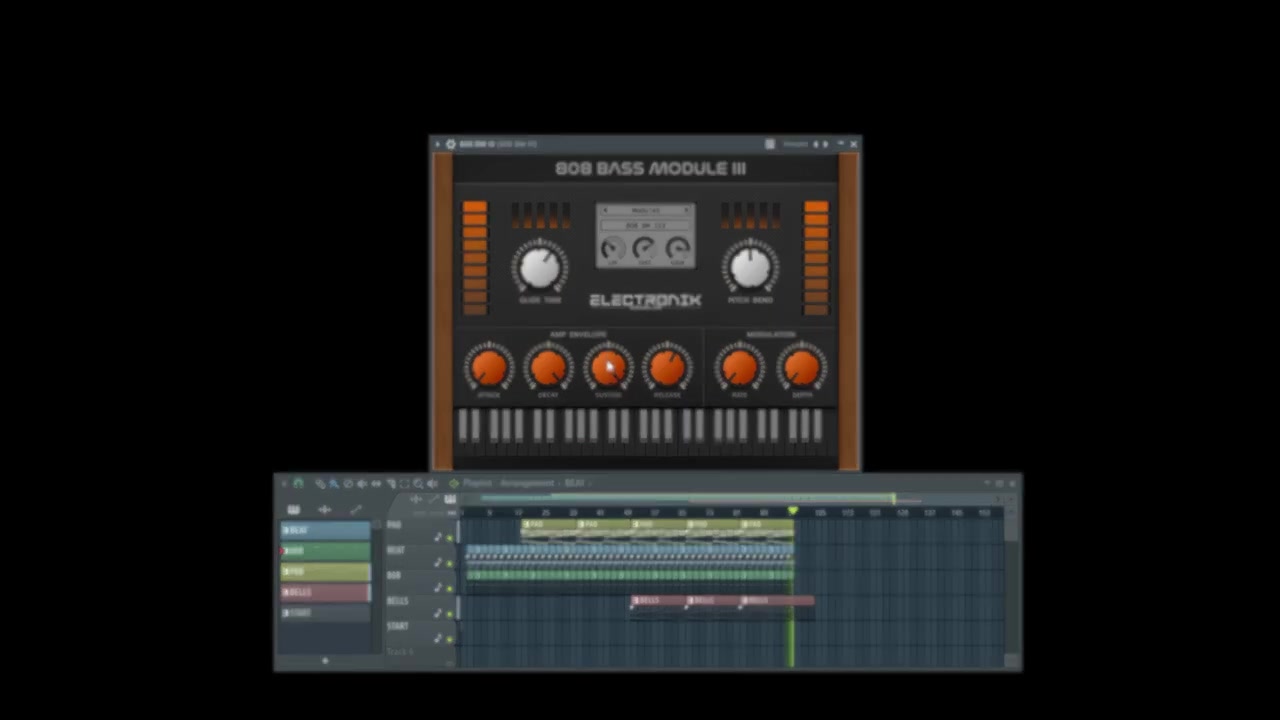This screenshot has width=1280, height=720.
Task: Select the Select tool in Playlist
Action: click(x=404, y=484)
